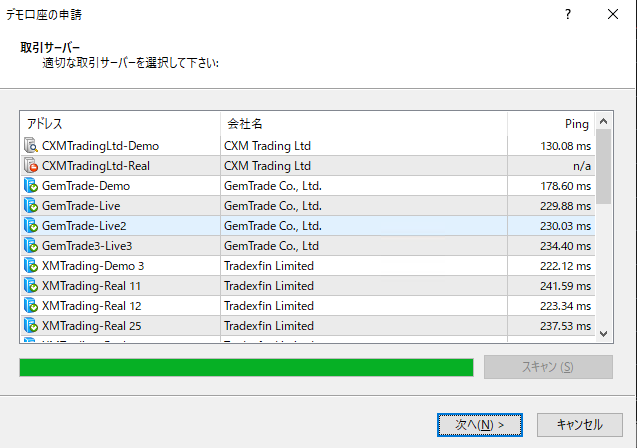Click the scrollbar up arrow of server list
This screenshot has height=448, width=637.
tap(604, 121)
